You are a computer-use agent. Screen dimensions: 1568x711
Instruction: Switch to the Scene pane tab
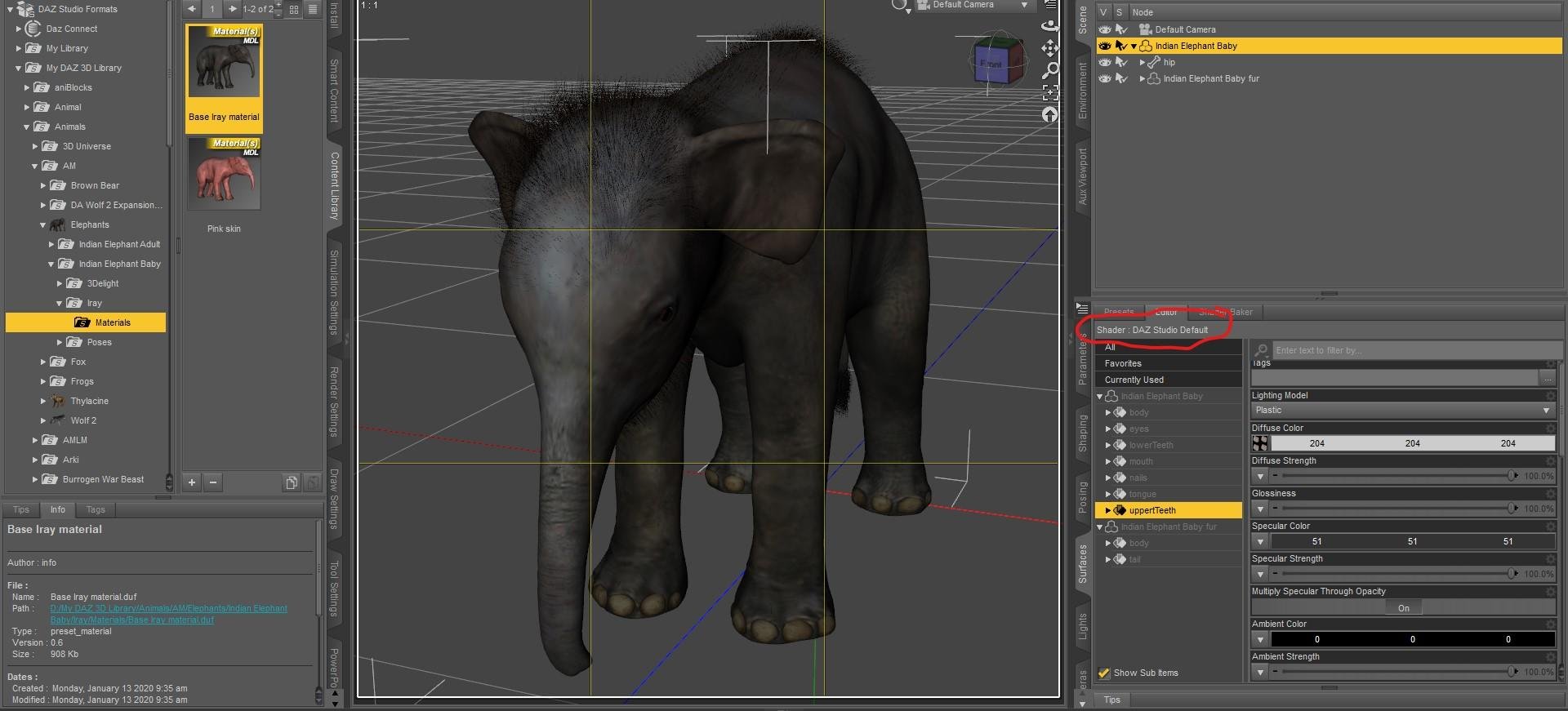[1082, 20]
